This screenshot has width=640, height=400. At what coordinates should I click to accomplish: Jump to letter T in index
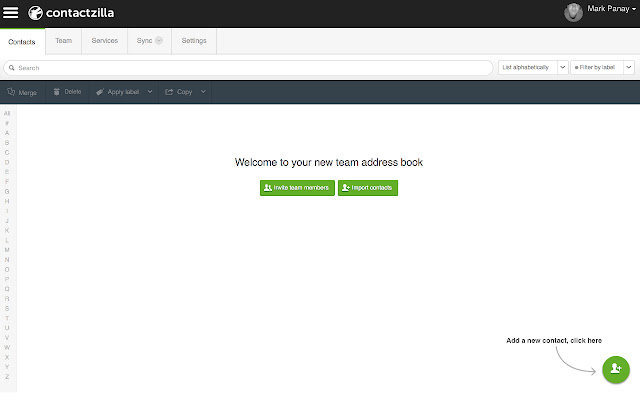[x=7, y=318]
